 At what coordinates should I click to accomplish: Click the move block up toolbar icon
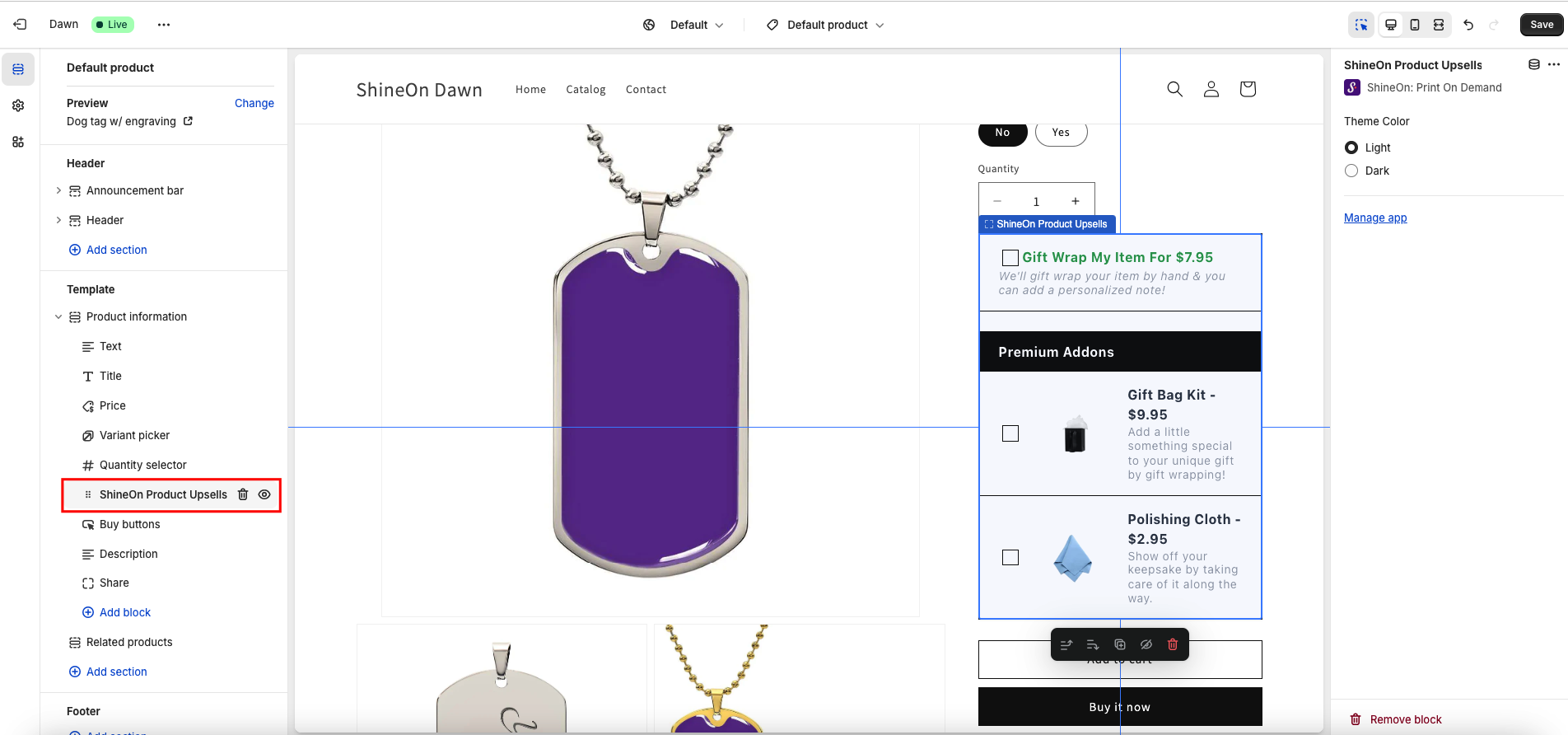(1066, 644)
